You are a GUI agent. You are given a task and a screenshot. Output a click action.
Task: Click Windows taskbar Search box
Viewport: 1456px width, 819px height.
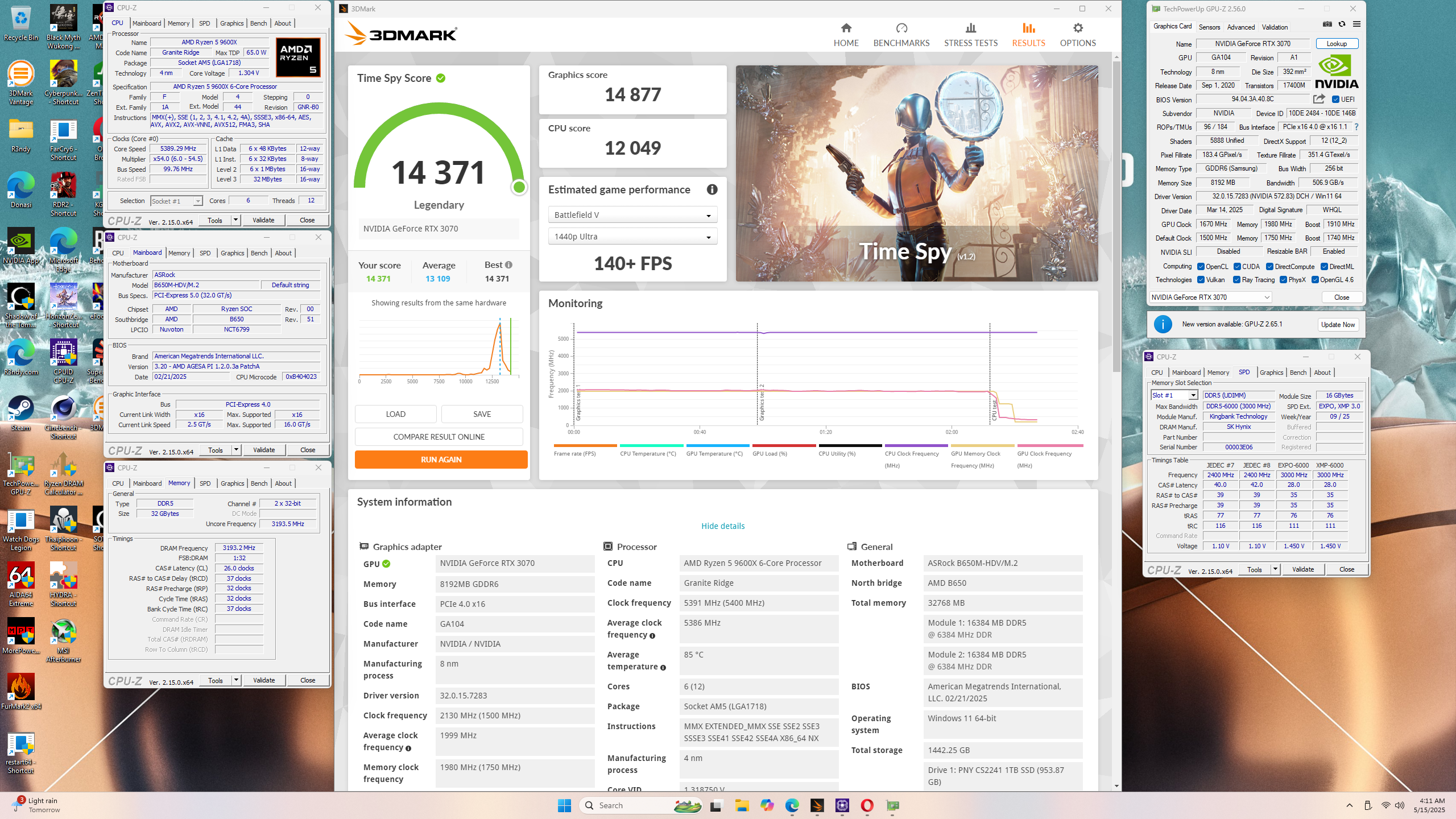[x=640, y=805]
